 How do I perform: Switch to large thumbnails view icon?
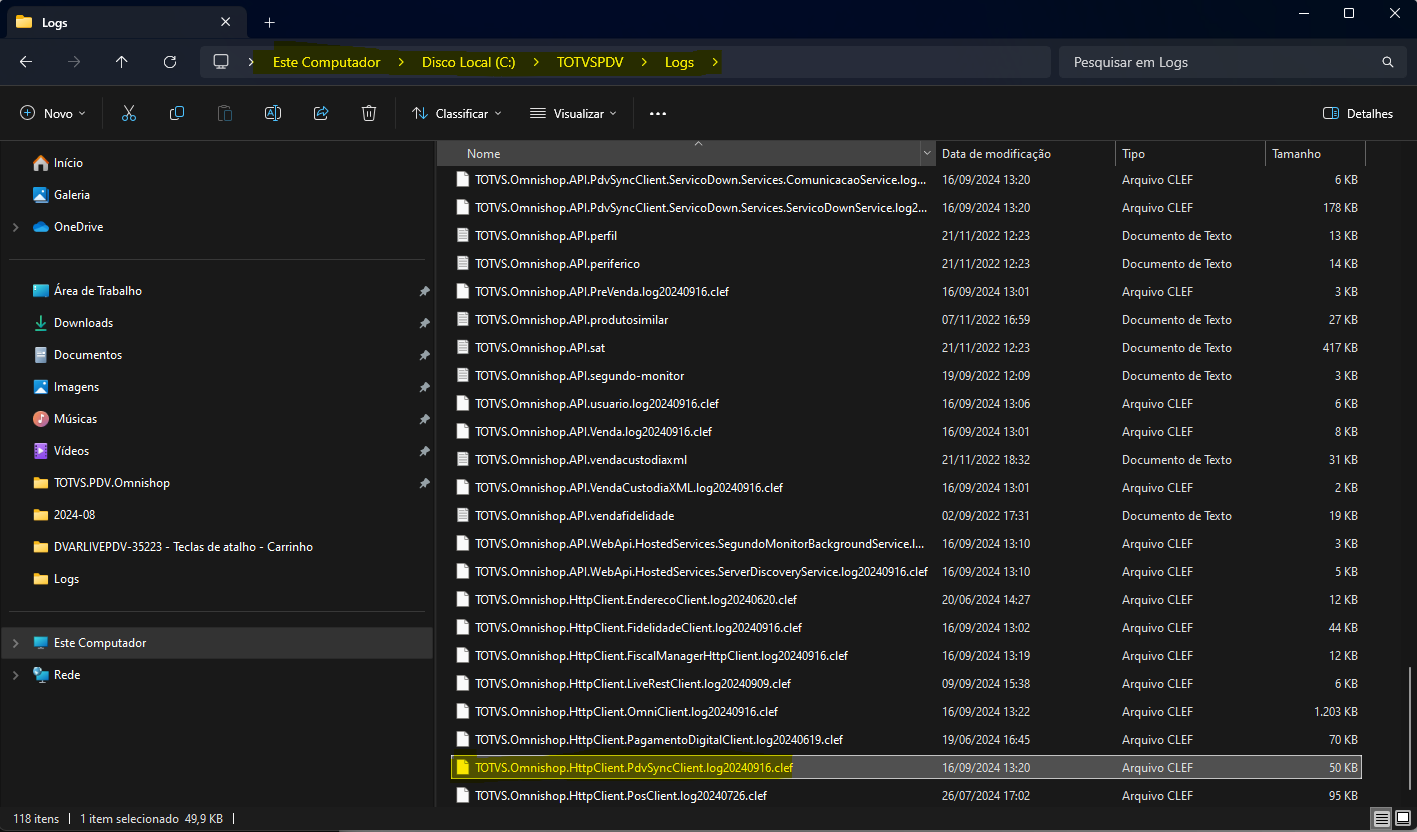pos(1403,819)
